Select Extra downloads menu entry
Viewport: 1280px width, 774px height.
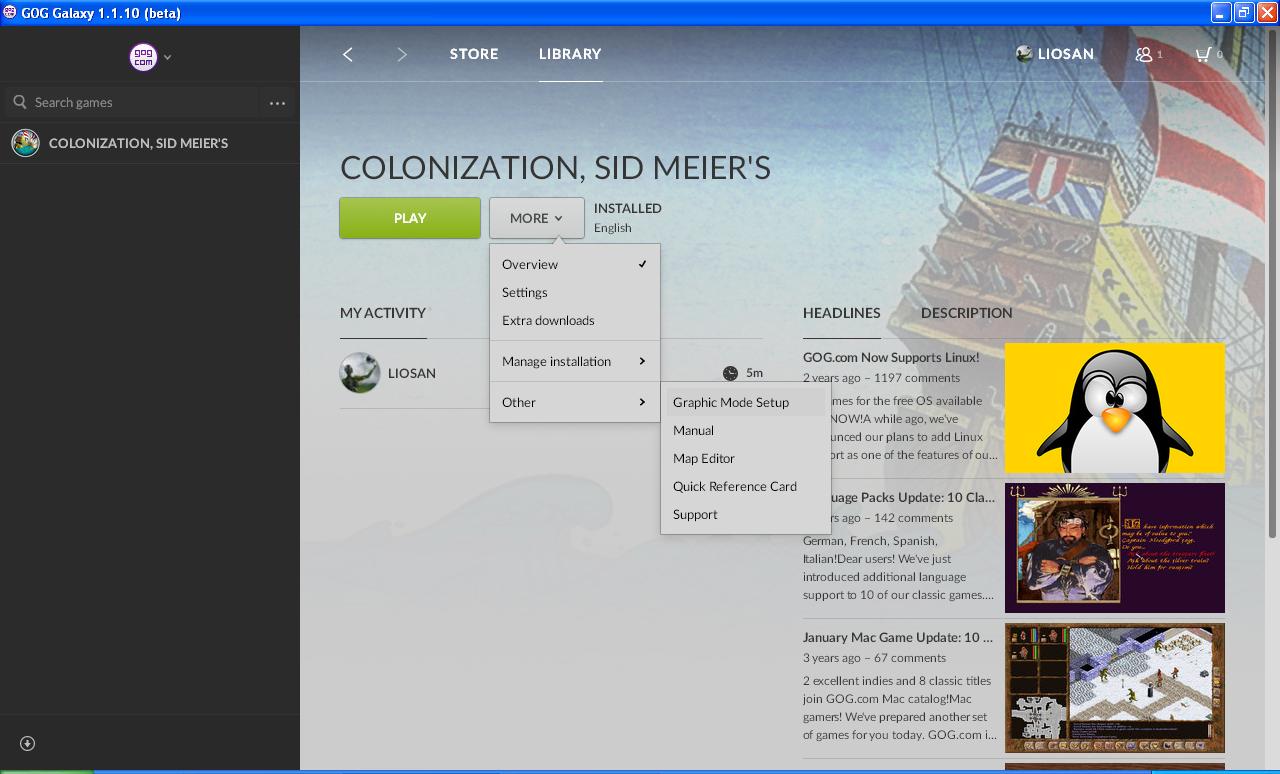574,320
